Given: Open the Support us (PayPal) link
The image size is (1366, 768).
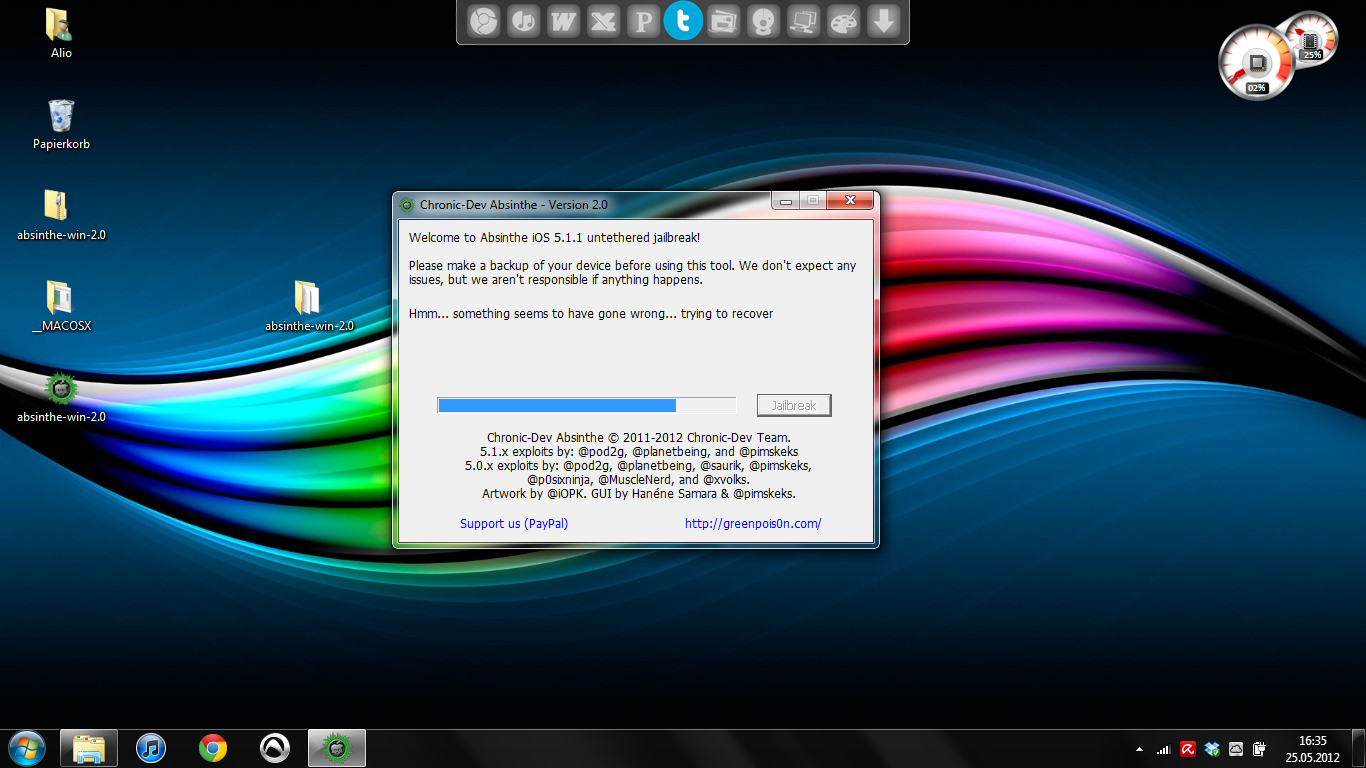Looking at the screenshot, I should click(514, 523).
